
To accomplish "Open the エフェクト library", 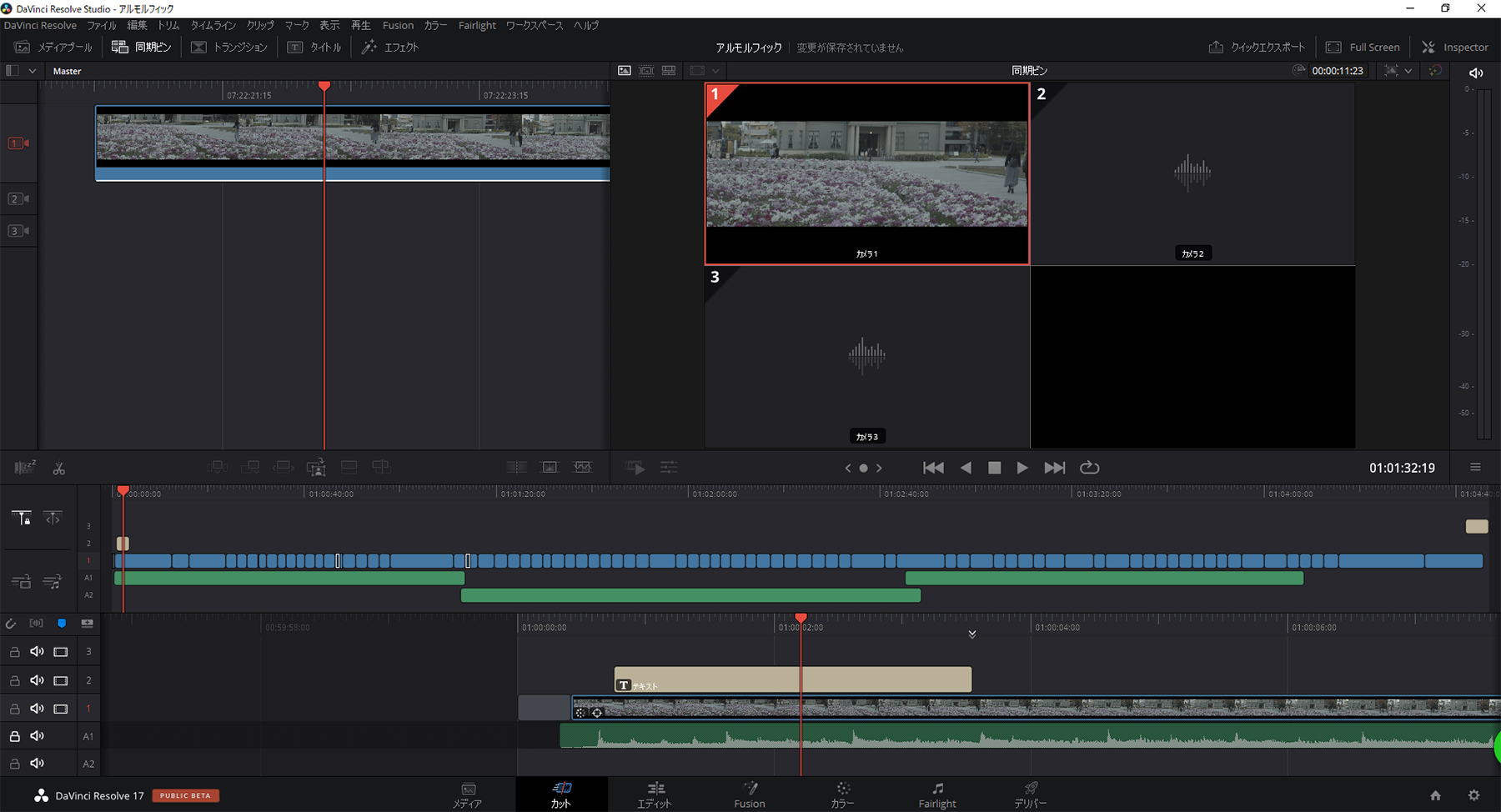I will (390, 48).
